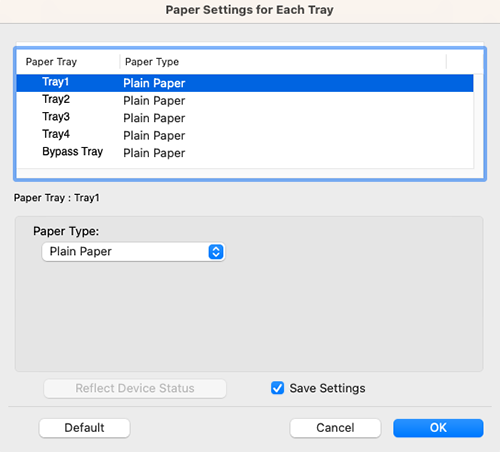This screenshot has width=500, height=452.
Task: Select the Tray3 row
Action: [x=245, y=118]
